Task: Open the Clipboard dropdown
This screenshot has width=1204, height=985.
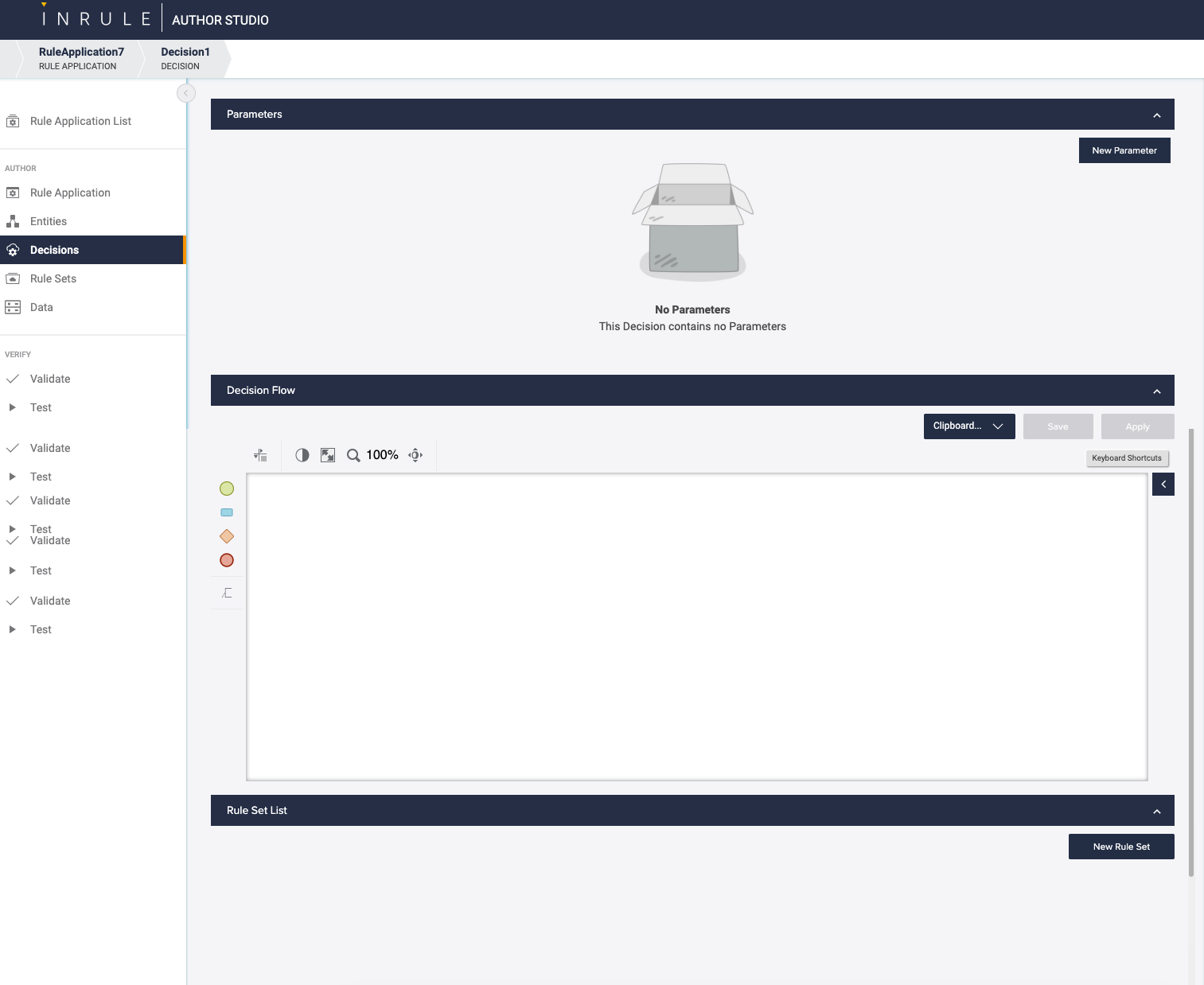Action: click(968, 426)
